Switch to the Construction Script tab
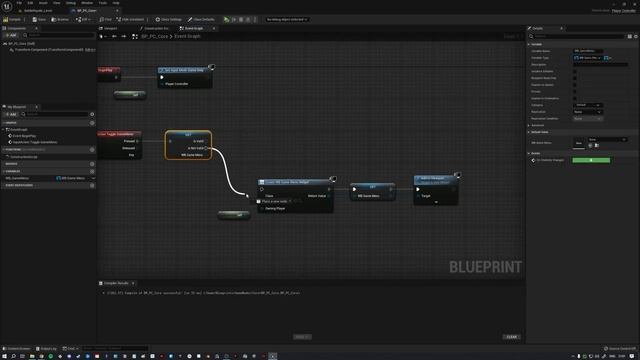Viewport: 640px width, 360px height. click(154, 28)
